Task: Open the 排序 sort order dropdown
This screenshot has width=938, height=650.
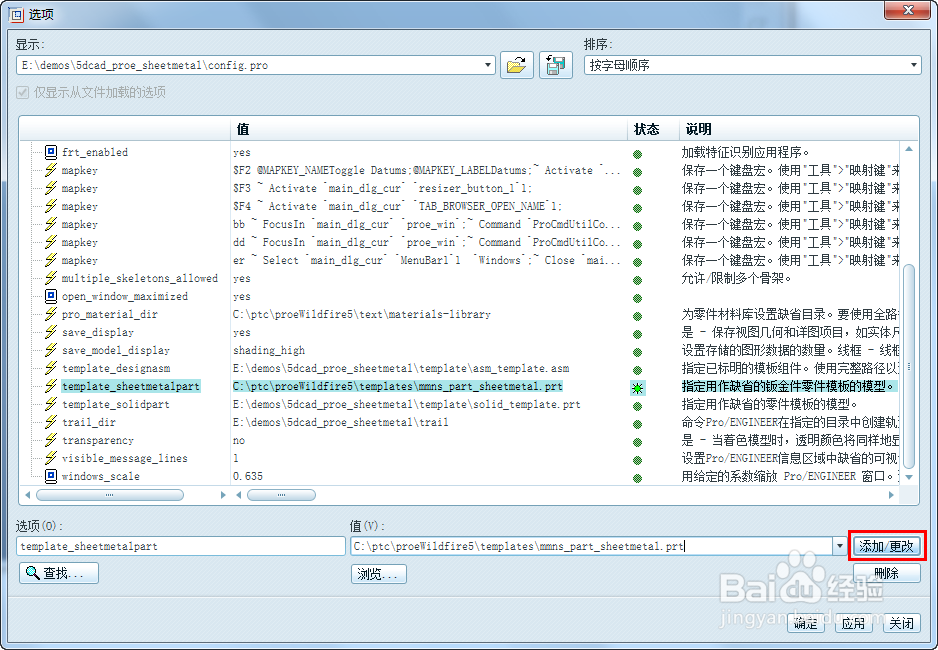Action: pyautogui.click(x=913, y=65)
